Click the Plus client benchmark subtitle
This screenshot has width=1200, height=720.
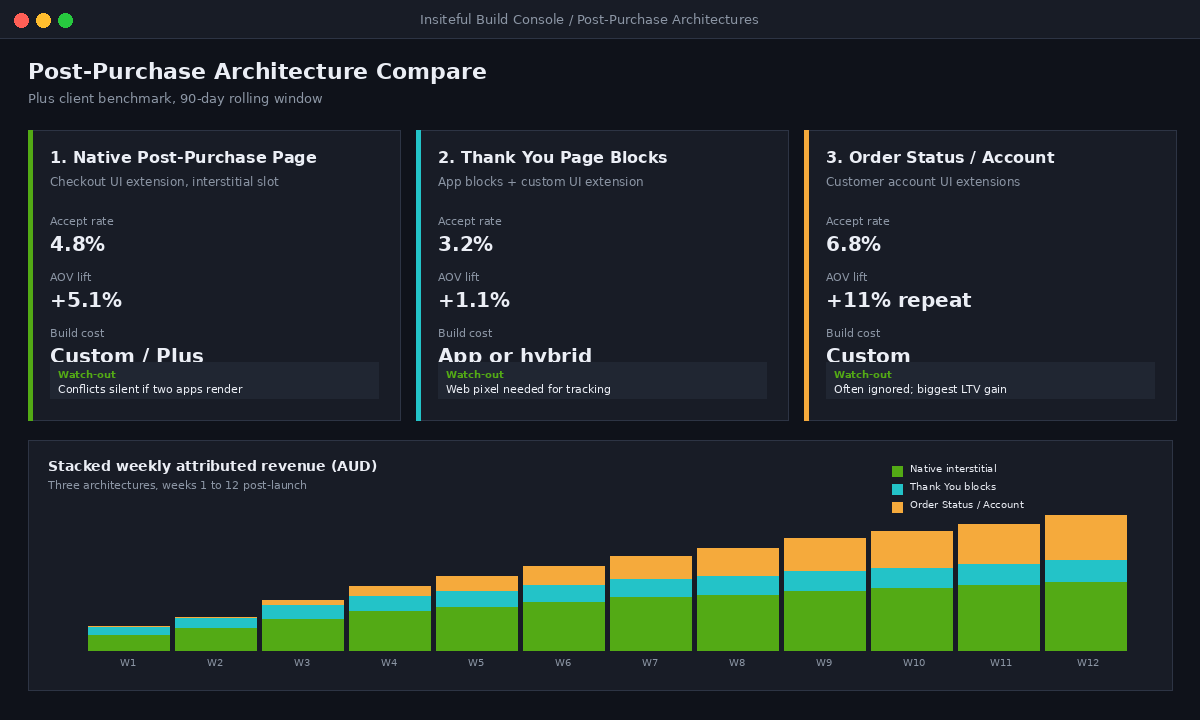[x=175, y=99]
